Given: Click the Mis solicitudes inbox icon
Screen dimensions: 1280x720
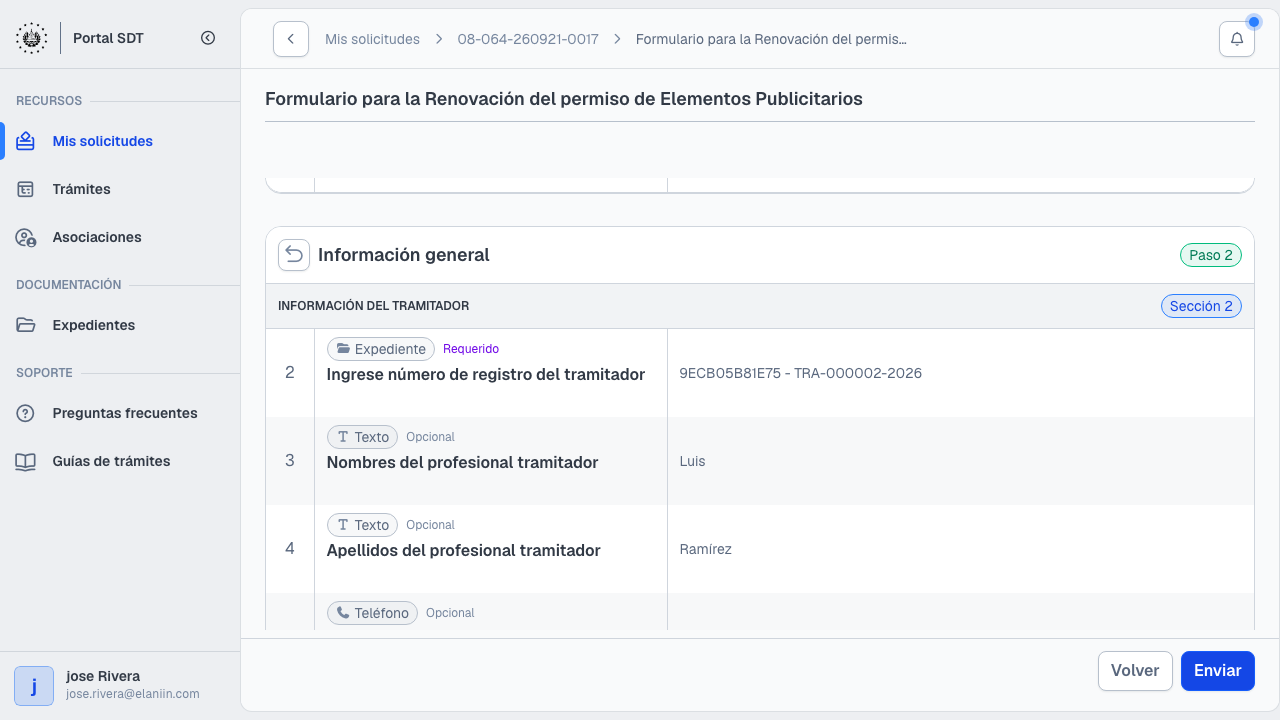Looking at the screenshot, I should pos(26,141).
